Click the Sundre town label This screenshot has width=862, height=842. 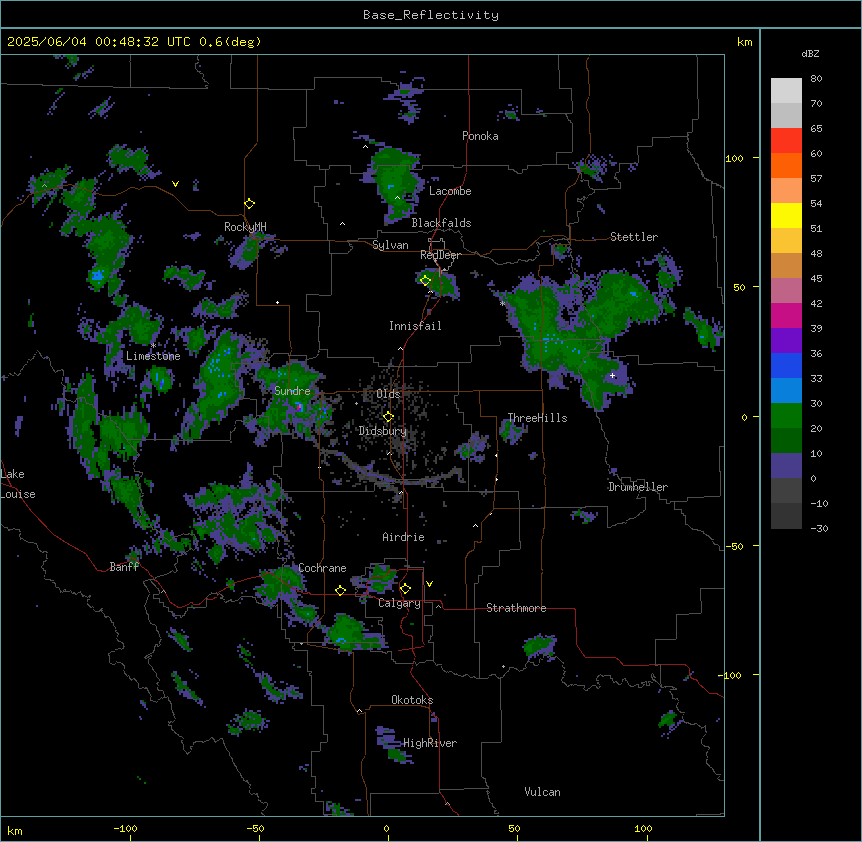[292, 391]
